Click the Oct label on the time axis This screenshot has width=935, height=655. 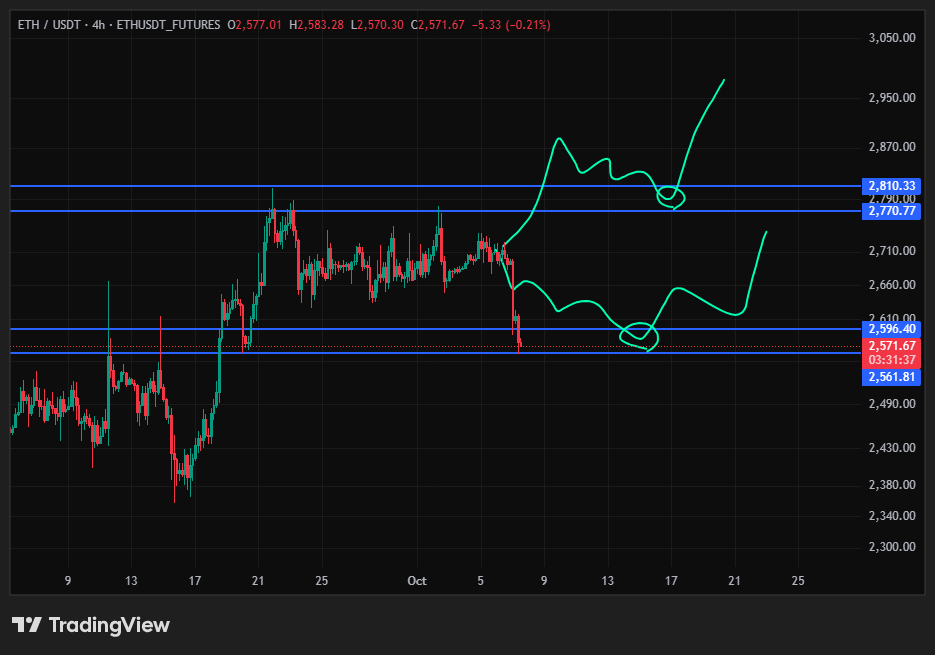[x=417, y=580]
